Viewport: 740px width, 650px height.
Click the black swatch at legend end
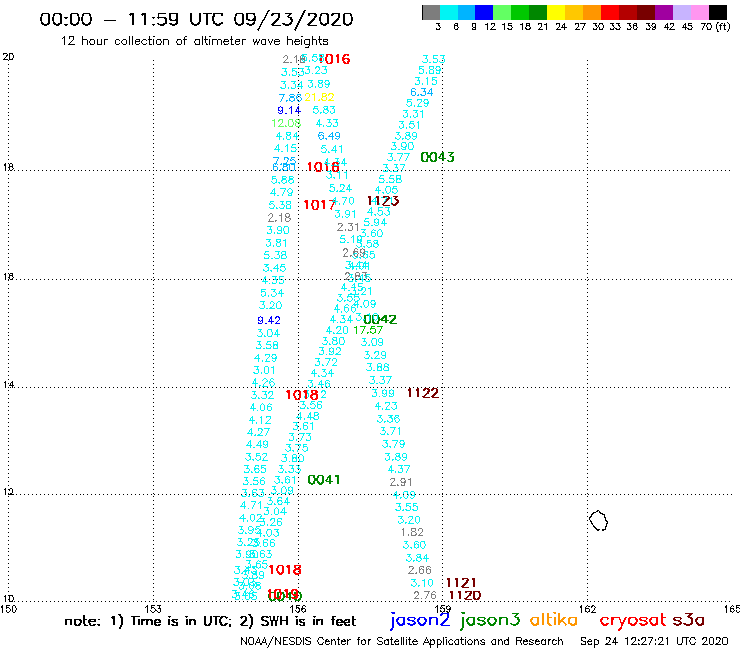(x=717, y=12)
